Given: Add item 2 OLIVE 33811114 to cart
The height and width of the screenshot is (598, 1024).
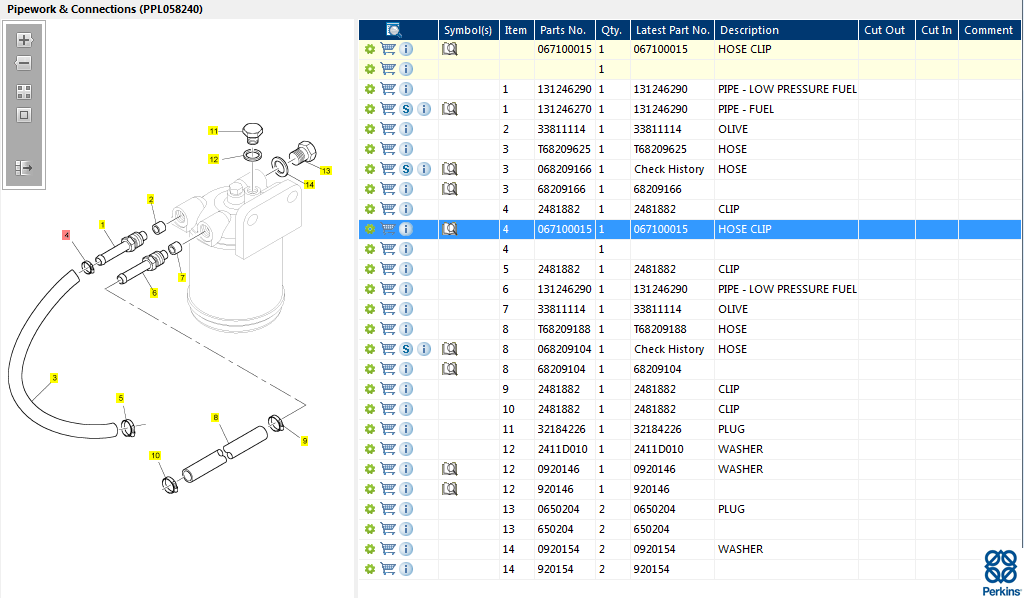Looking at the screenshot, I should click(388, 129).
